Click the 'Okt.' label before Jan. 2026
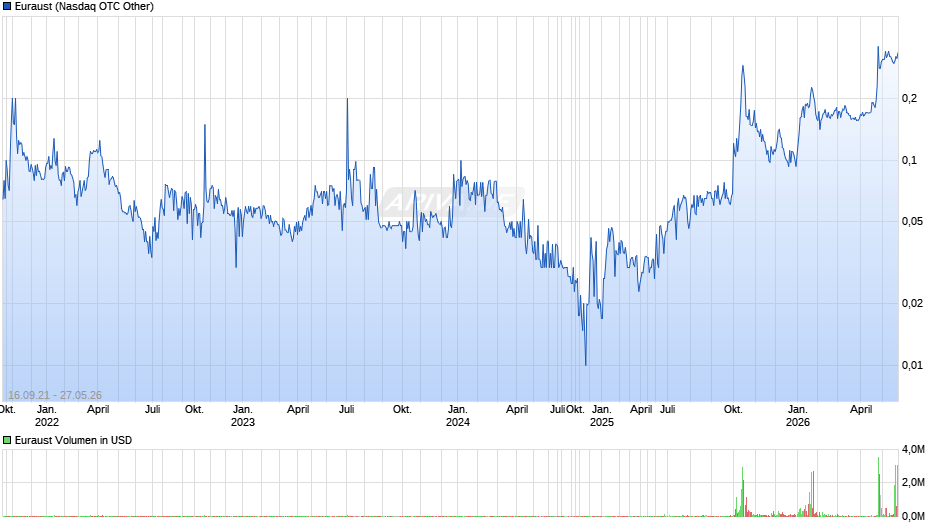The height and width of the screenshot is (526, 940). tap(733, 409)
